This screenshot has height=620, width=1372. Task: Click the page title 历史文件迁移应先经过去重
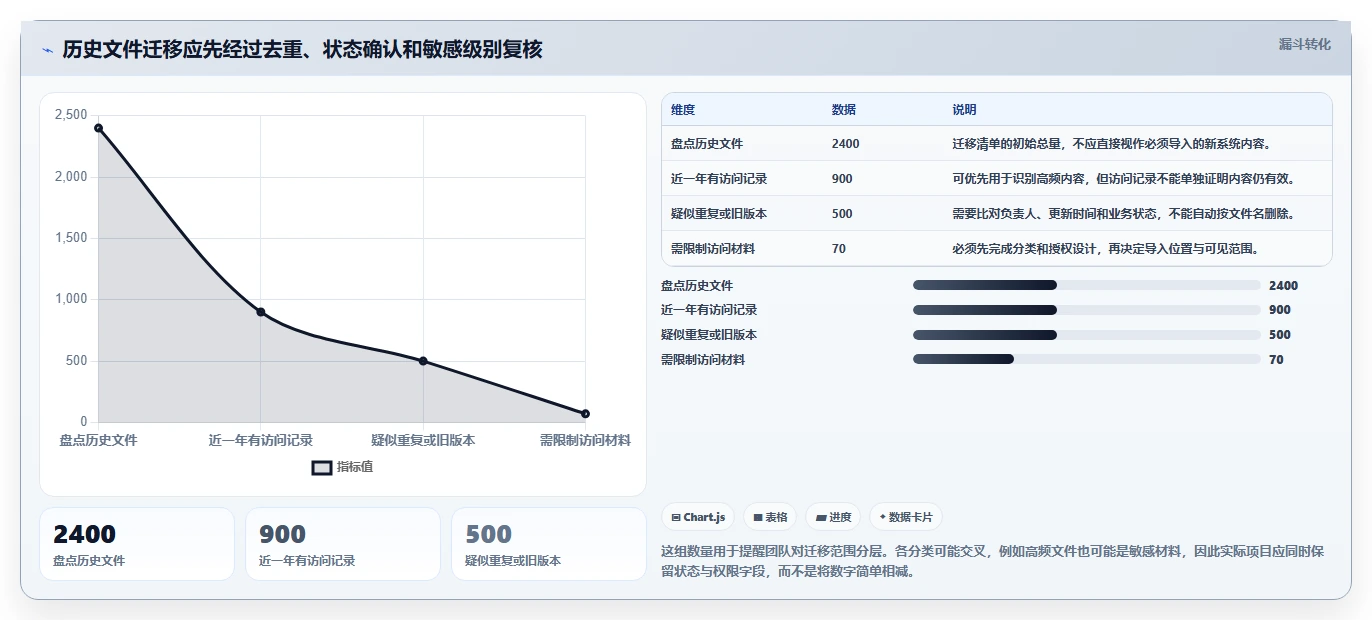[x=303, y=49]
